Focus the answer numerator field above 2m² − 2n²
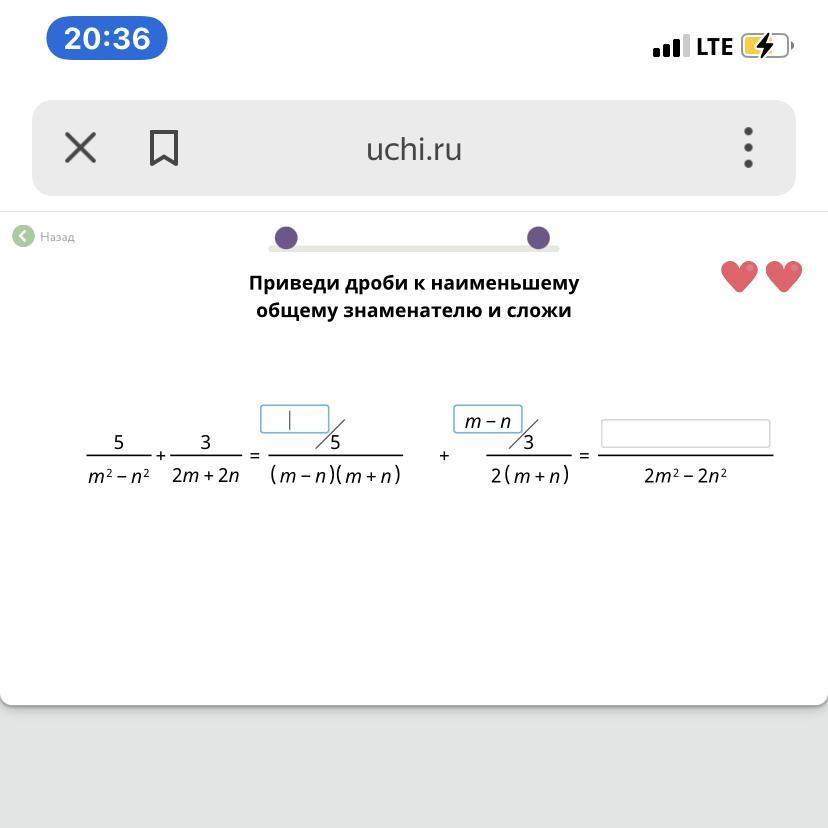828x828 pixels. pos(685,434)
